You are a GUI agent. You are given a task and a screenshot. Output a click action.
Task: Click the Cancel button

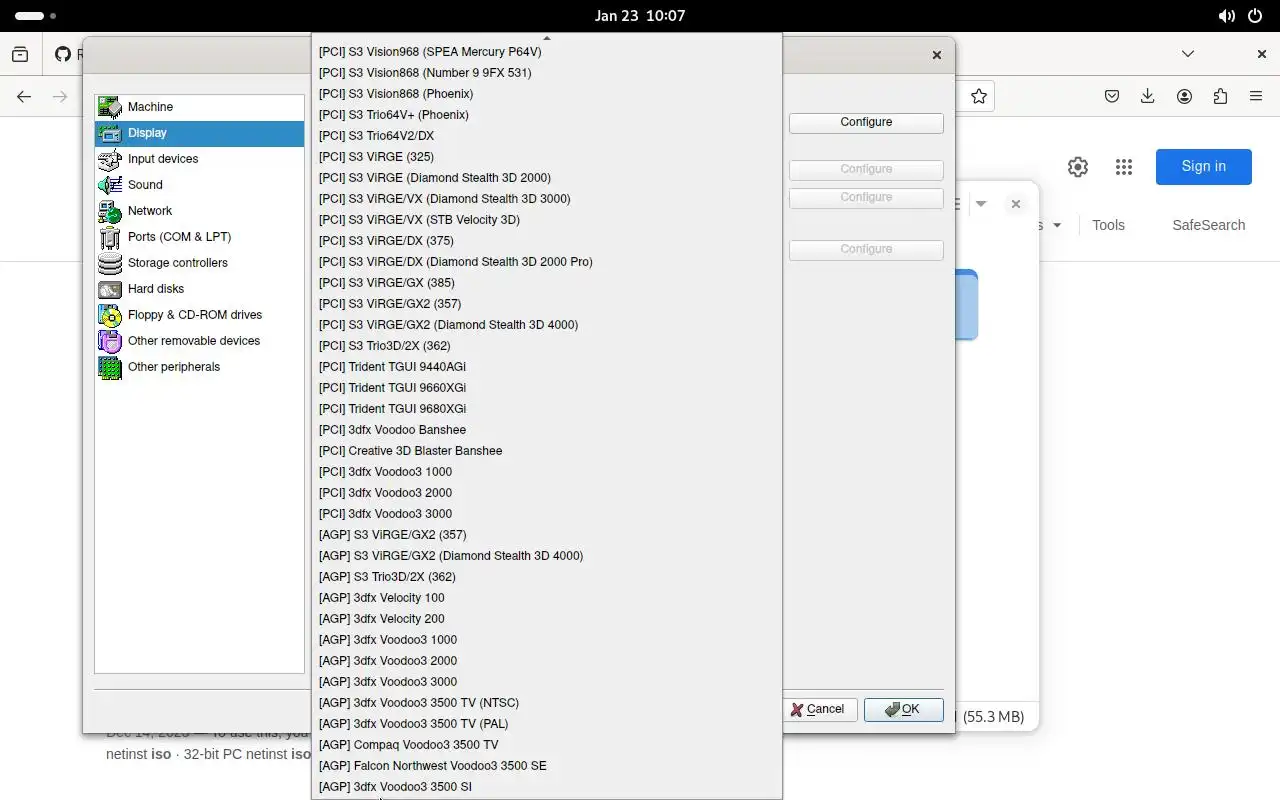click(818, 709)
